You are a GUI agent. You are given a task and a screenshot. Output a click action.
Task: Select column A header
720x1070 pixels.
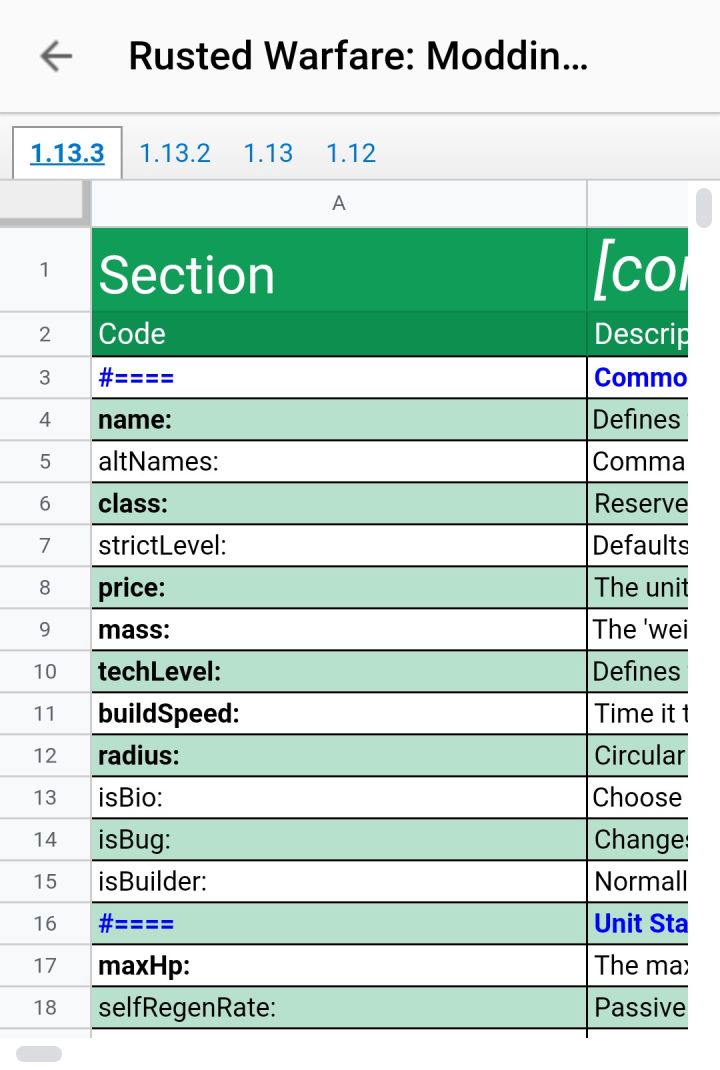339,203
